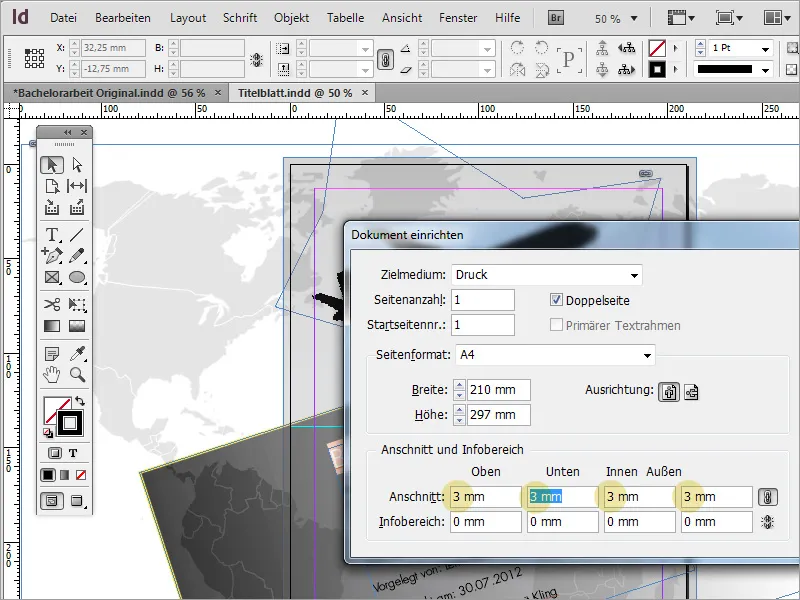The height and width of the screenshot is (600, 800).
Task: Switch to Titelblatt.indd tab
Action: point(295,93)
